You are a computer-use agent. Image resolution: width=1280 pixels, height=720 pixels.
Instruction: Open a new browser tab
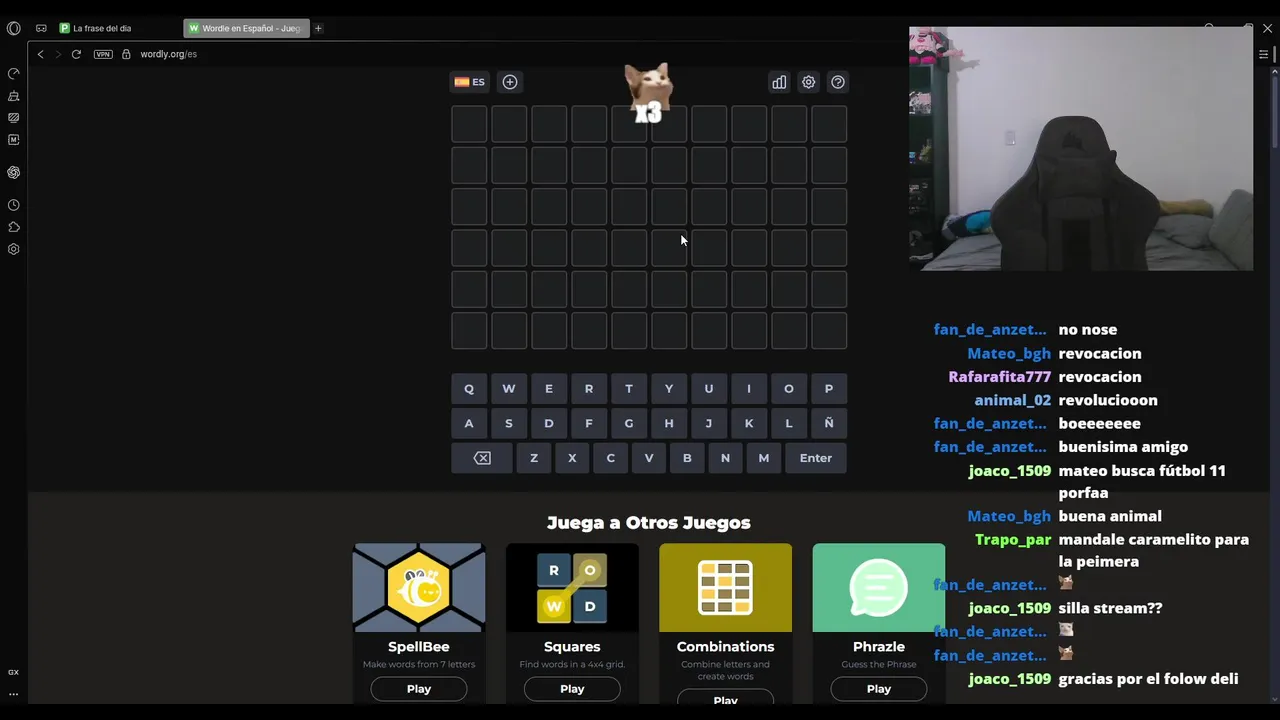(318, 28)
